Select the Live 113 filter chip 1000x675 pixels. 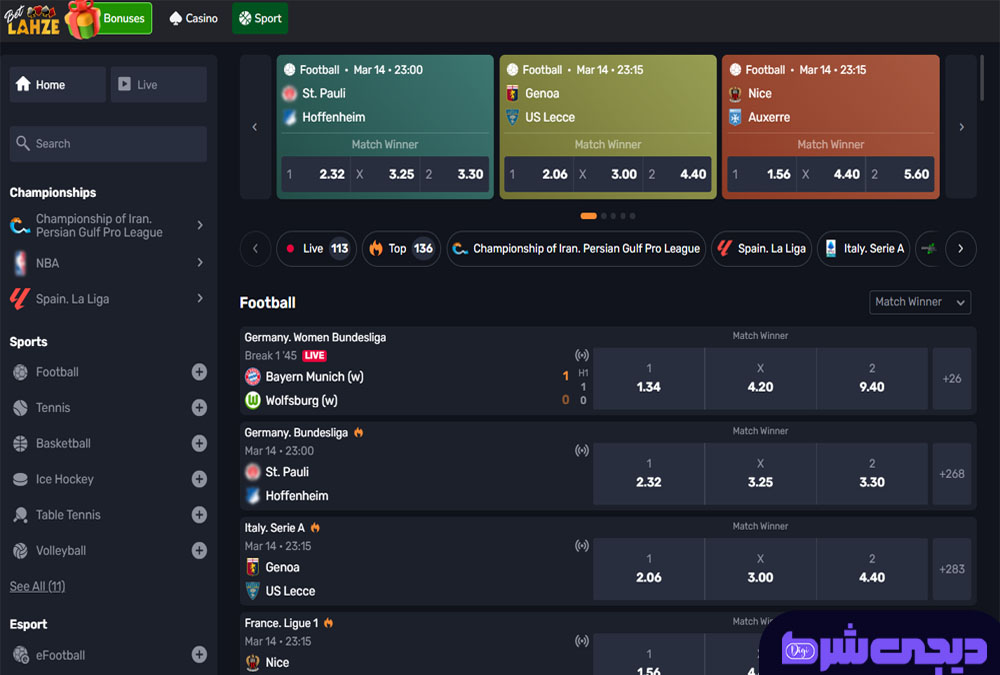[316, 249]
